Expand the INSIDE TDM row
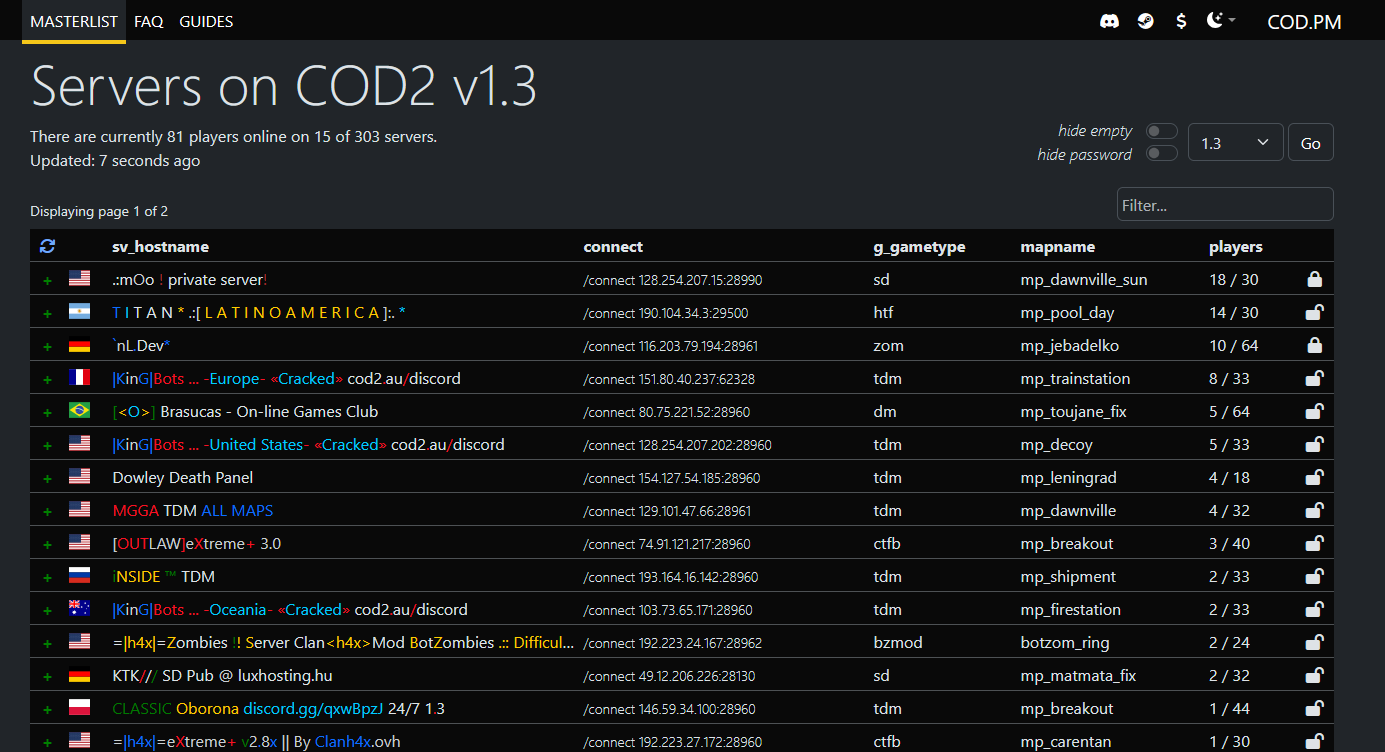1385x752 pixels. coord(47,578)
